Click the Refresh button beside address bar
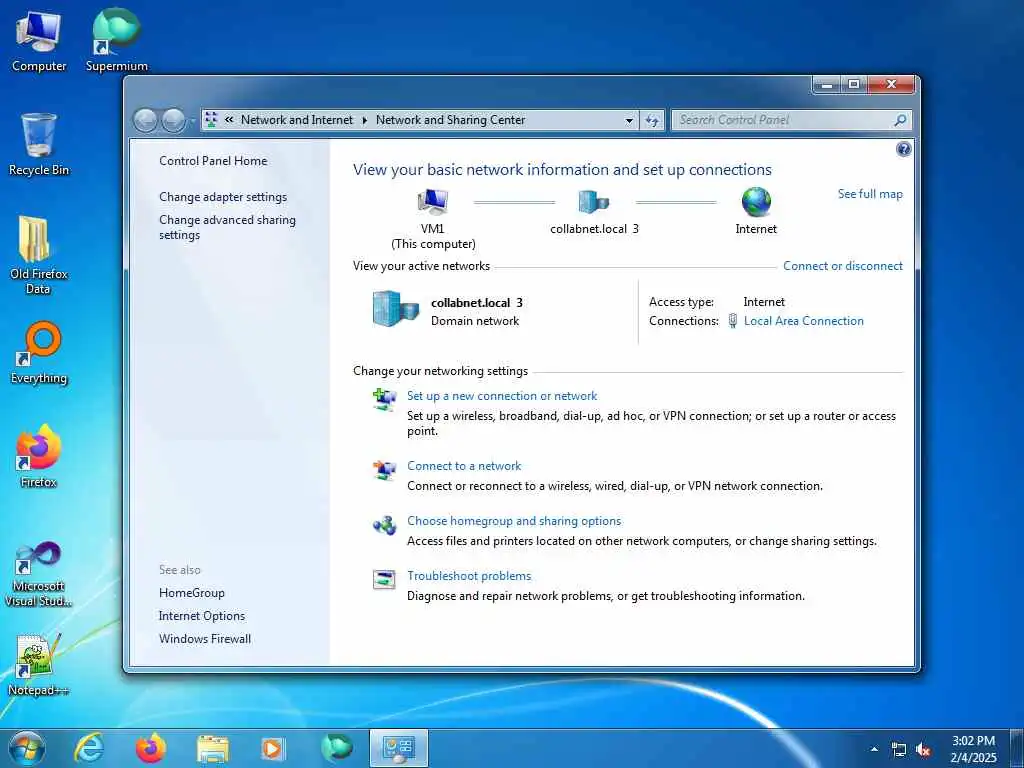 (x=652, y=120)
